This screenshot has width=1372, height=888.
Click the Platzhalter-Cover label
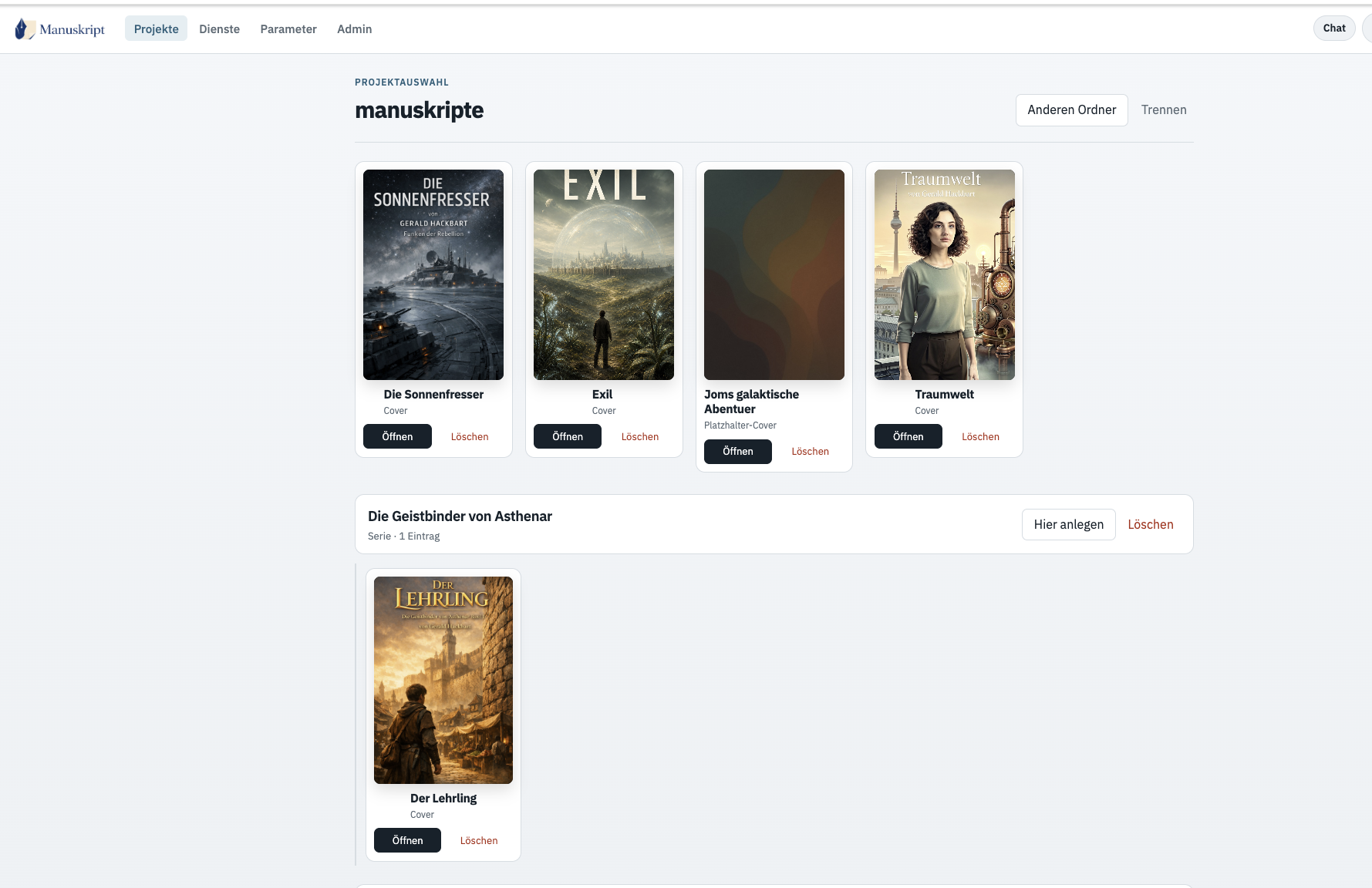pos(740,425)
